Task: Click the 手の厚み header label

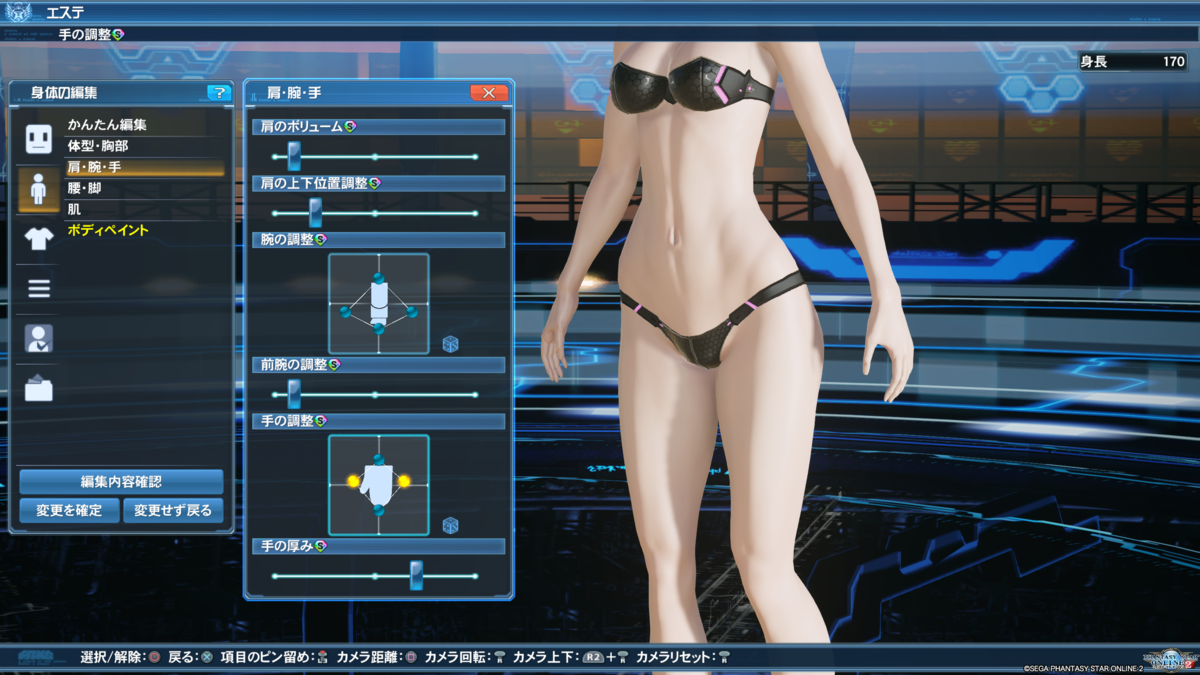Action: coord(287,546)
